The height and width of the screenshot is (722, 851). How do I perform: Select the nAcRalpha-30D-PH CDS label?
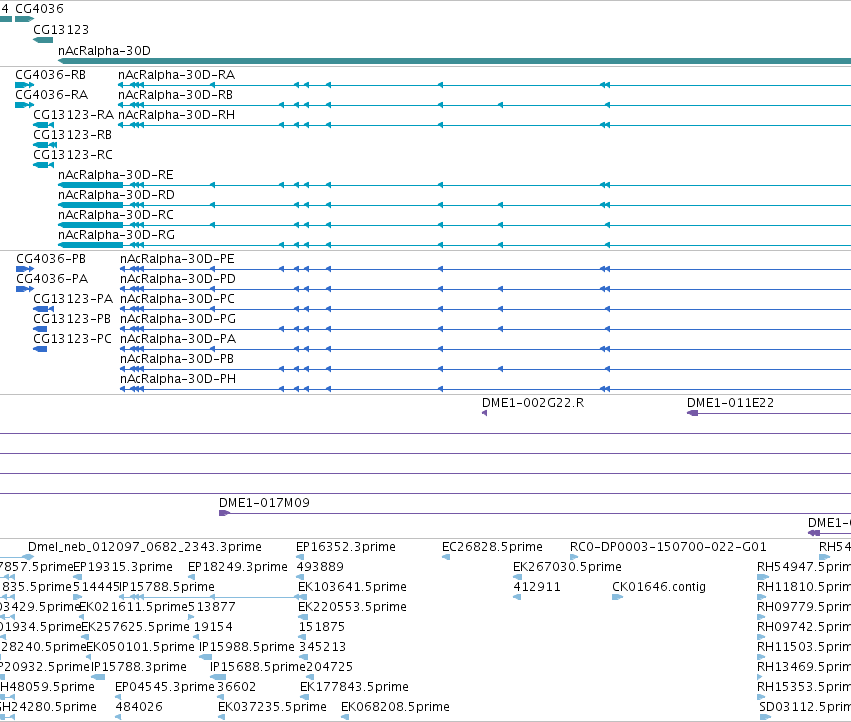click(x=178, y=379)
